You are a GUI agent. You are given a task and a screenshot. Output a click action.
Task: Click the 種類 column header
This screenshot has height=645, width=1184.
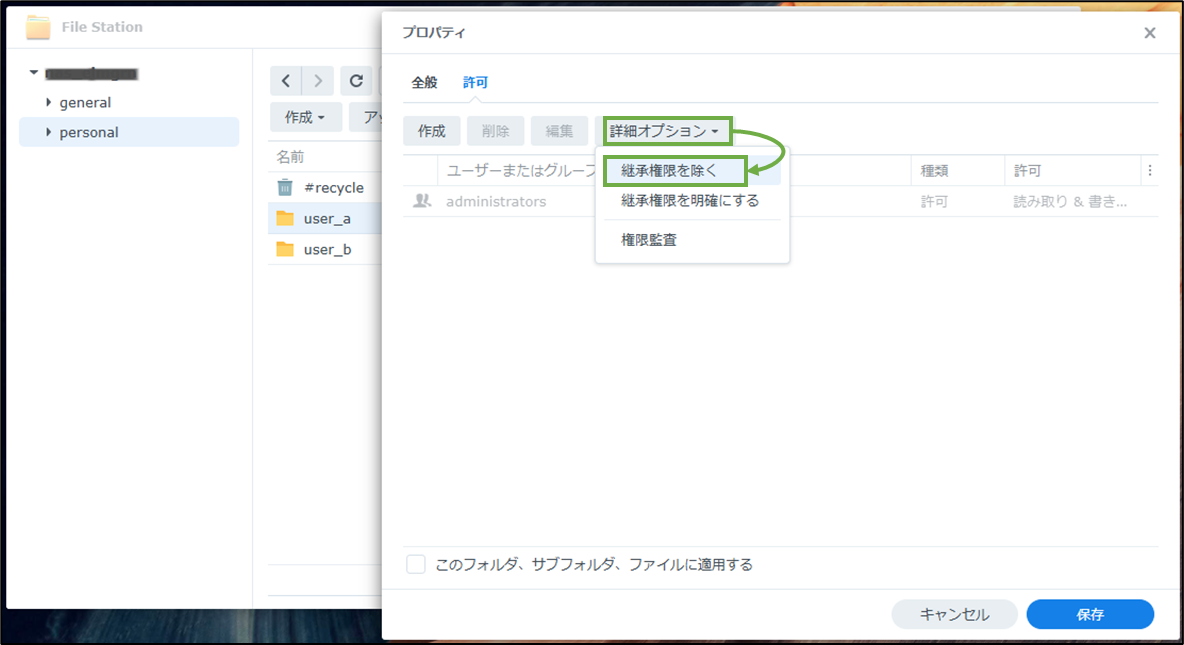pos(957,171)
